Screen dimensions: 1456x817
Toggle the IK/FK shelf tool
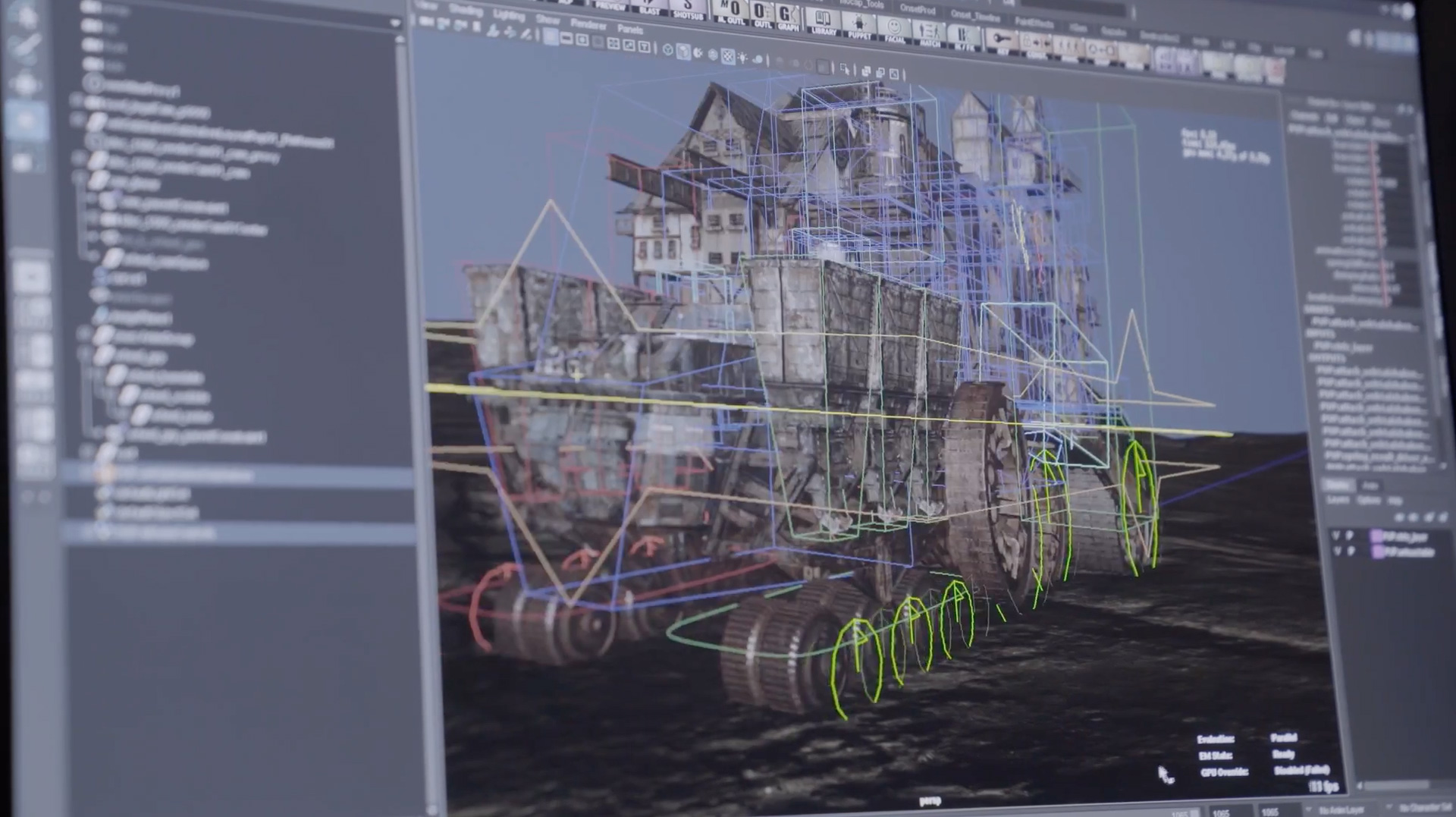965,38
